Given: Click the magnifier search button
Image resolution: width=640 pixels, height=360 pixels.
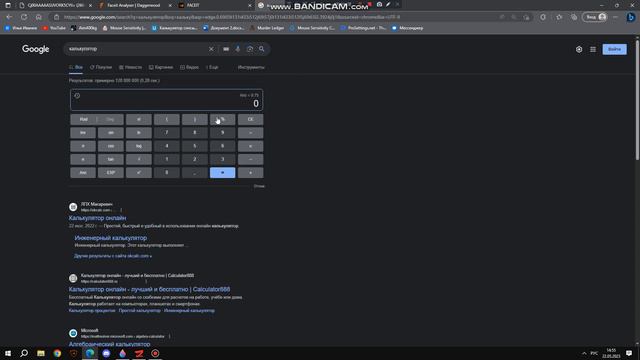Looking at the screenshot, I should coord(262,49).
